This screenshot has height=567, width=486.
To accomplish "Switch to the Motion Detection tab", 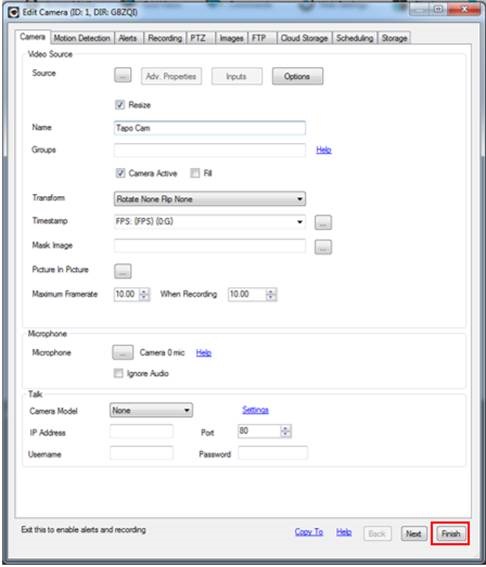I will (82, 38).
